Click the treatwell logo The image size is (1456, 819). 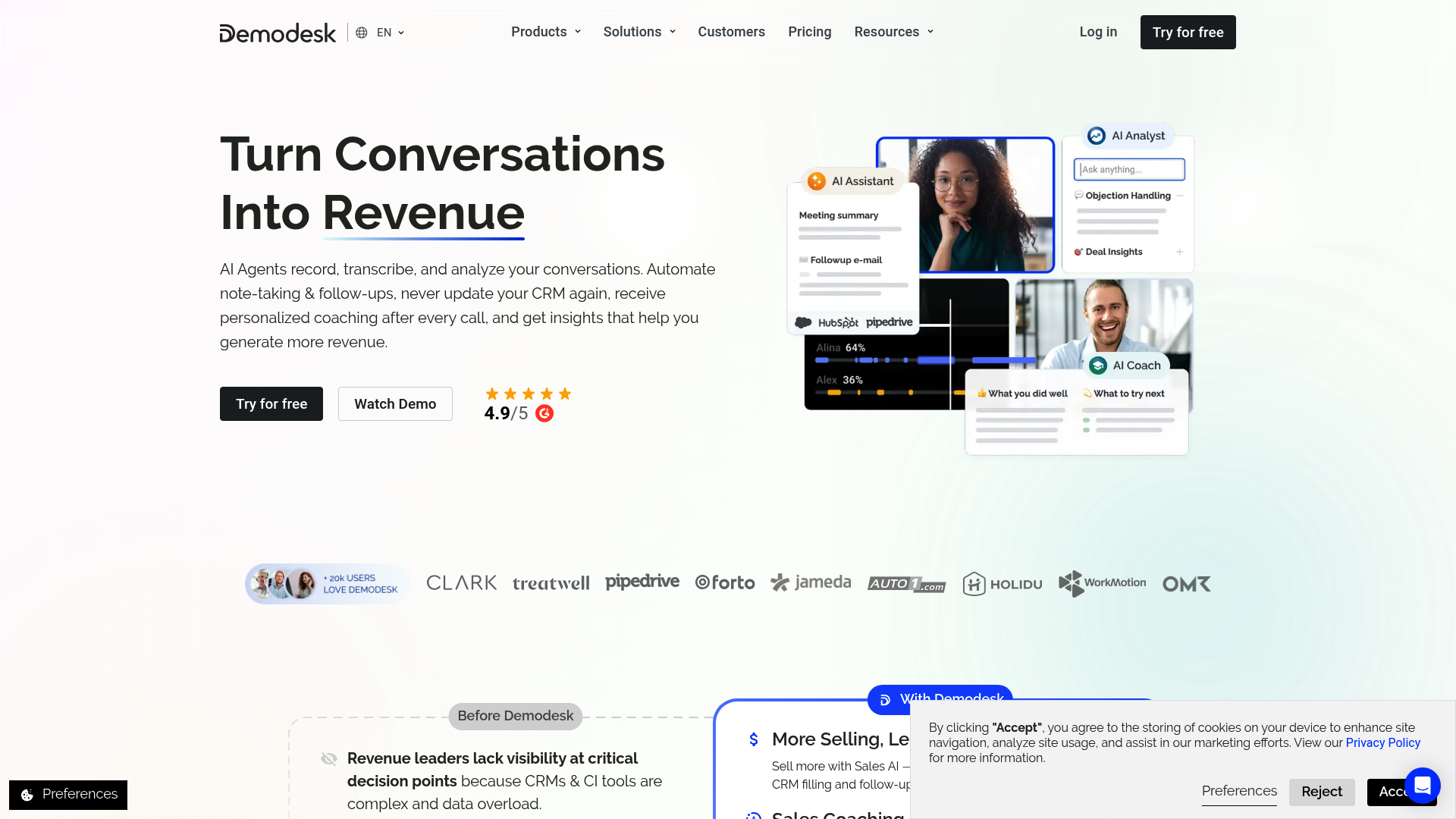point(551,583)
